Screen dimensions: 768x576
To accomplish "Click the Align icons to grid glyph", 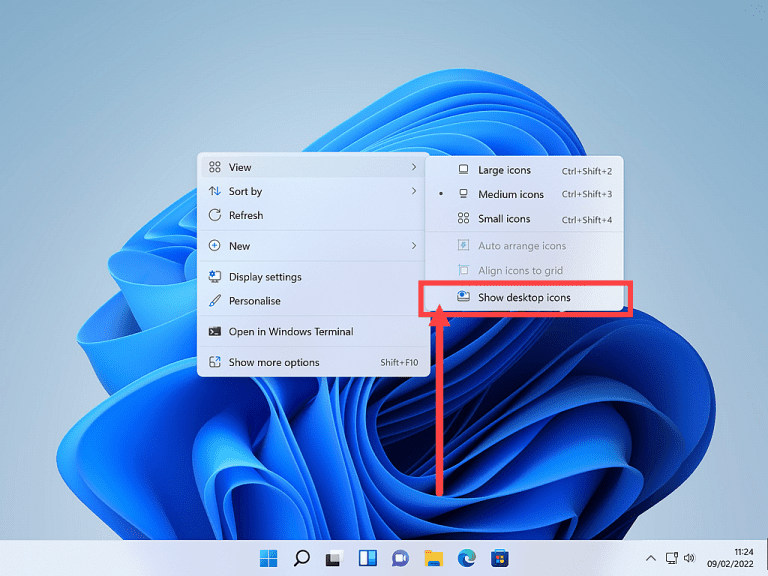I will point(463,270).
